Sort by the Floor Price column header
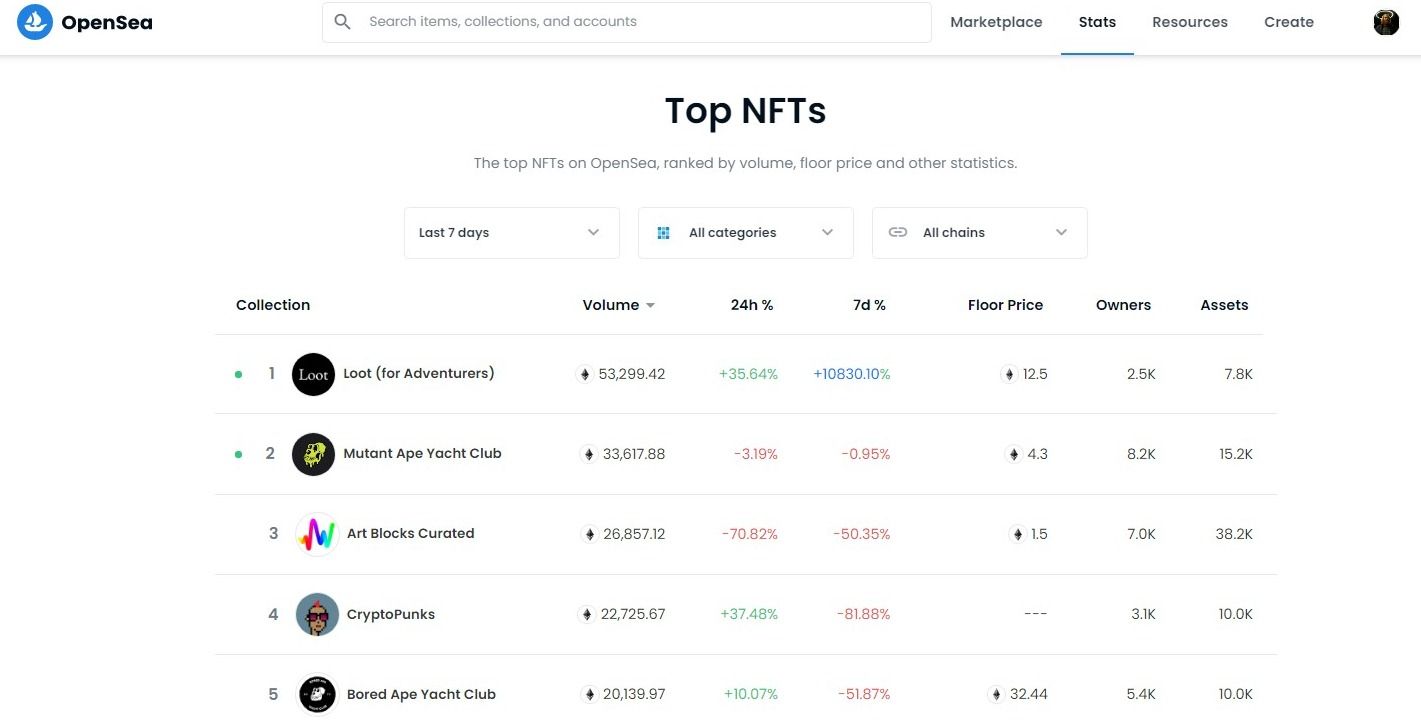 point(1005,305)
